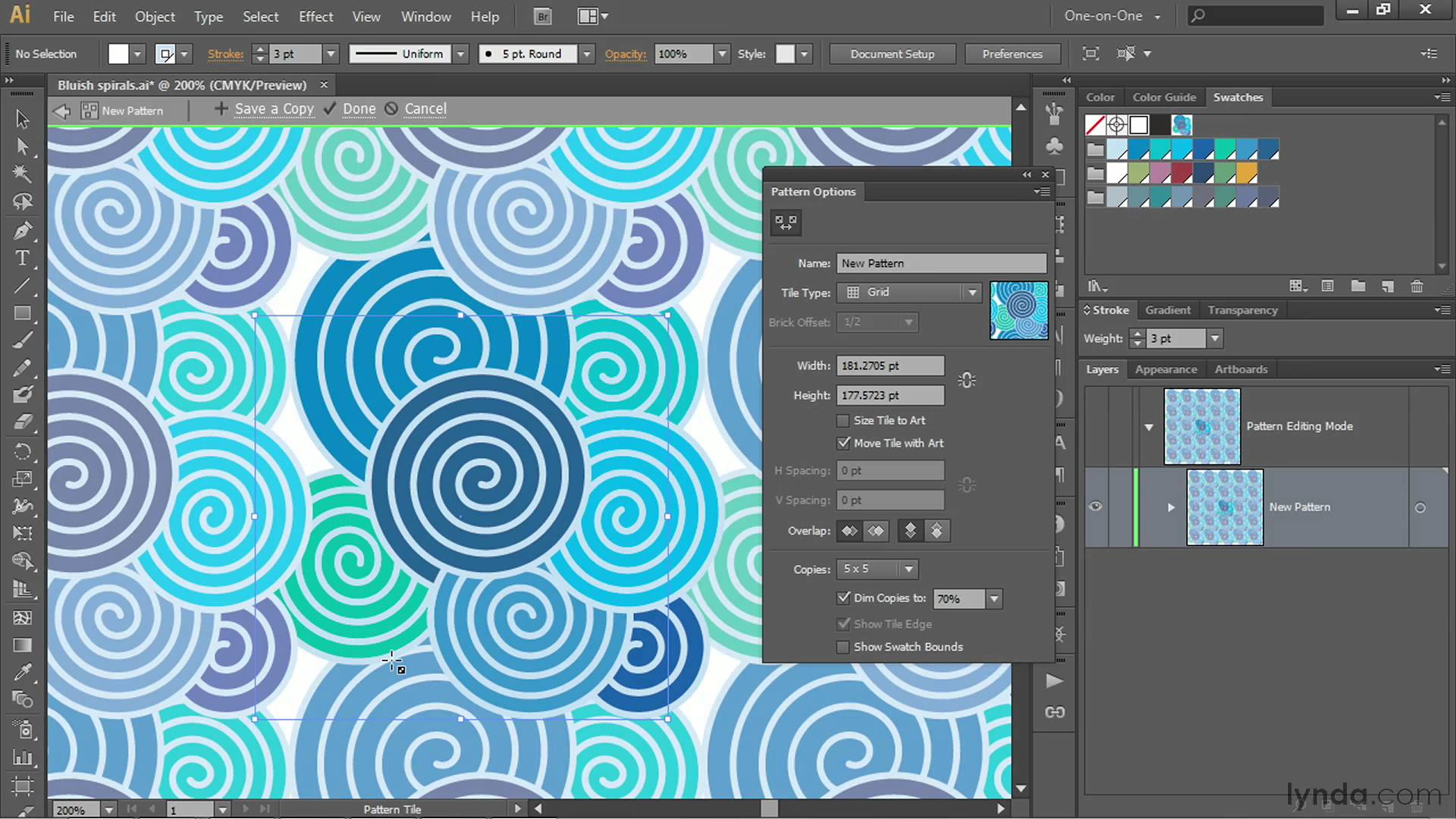Viewport: 1456px width, 819px height.
Task: Click the Done button to exit pattern editing
Action: [359, 108]
